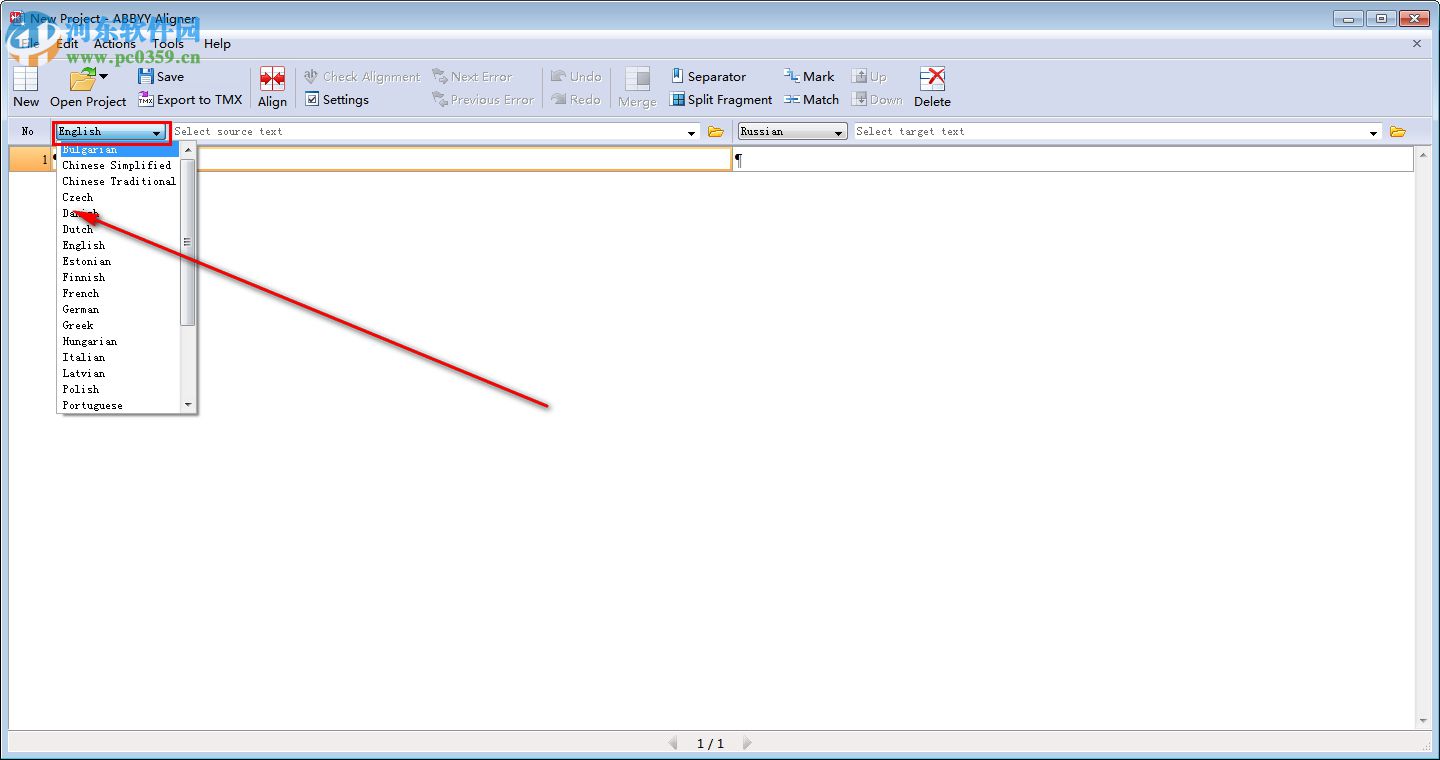Image resolution: width=1440 pixels, height=760 pixels.
Task: Select the Merge fragments tool
Action: coord(637,87)
